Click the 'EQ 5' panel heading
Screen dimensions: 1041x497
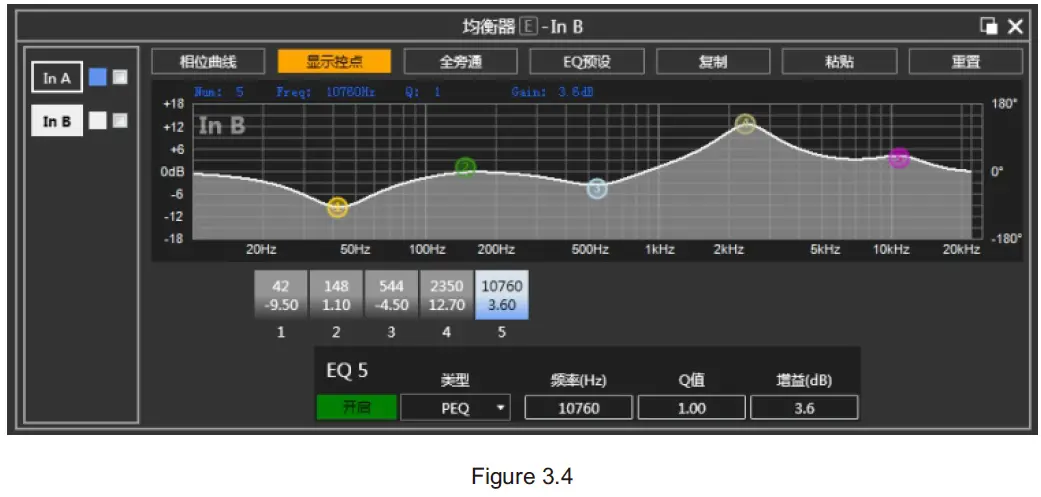(347, 371)
